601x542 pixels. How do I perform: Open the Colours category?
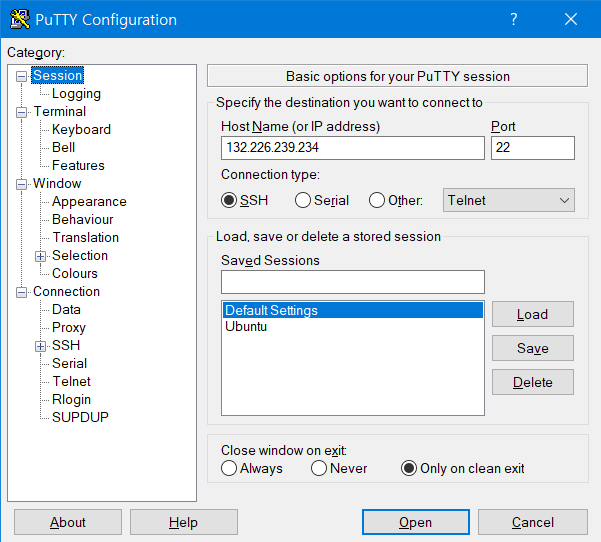click(x=75, y=274)
